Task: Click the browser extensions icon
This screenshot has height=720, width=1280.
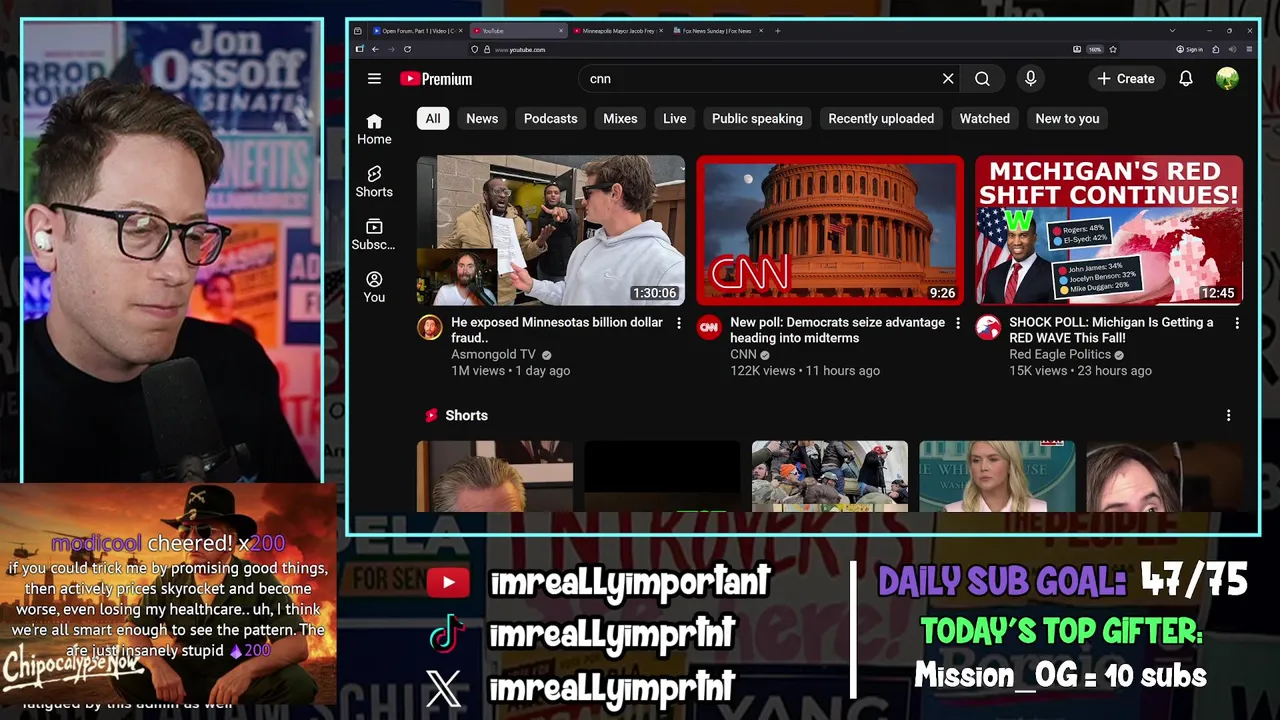Action: coord(1216,49)
